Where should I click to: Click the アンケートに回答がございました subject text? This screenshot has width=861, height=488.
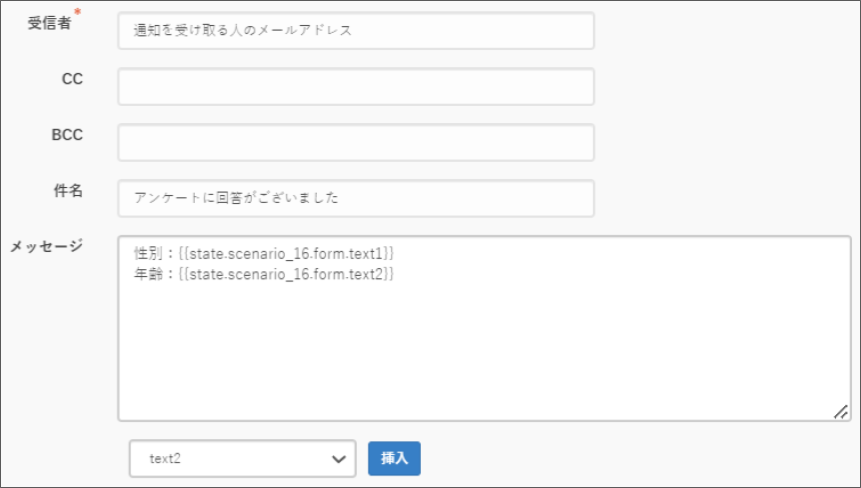tap(236, 198)
